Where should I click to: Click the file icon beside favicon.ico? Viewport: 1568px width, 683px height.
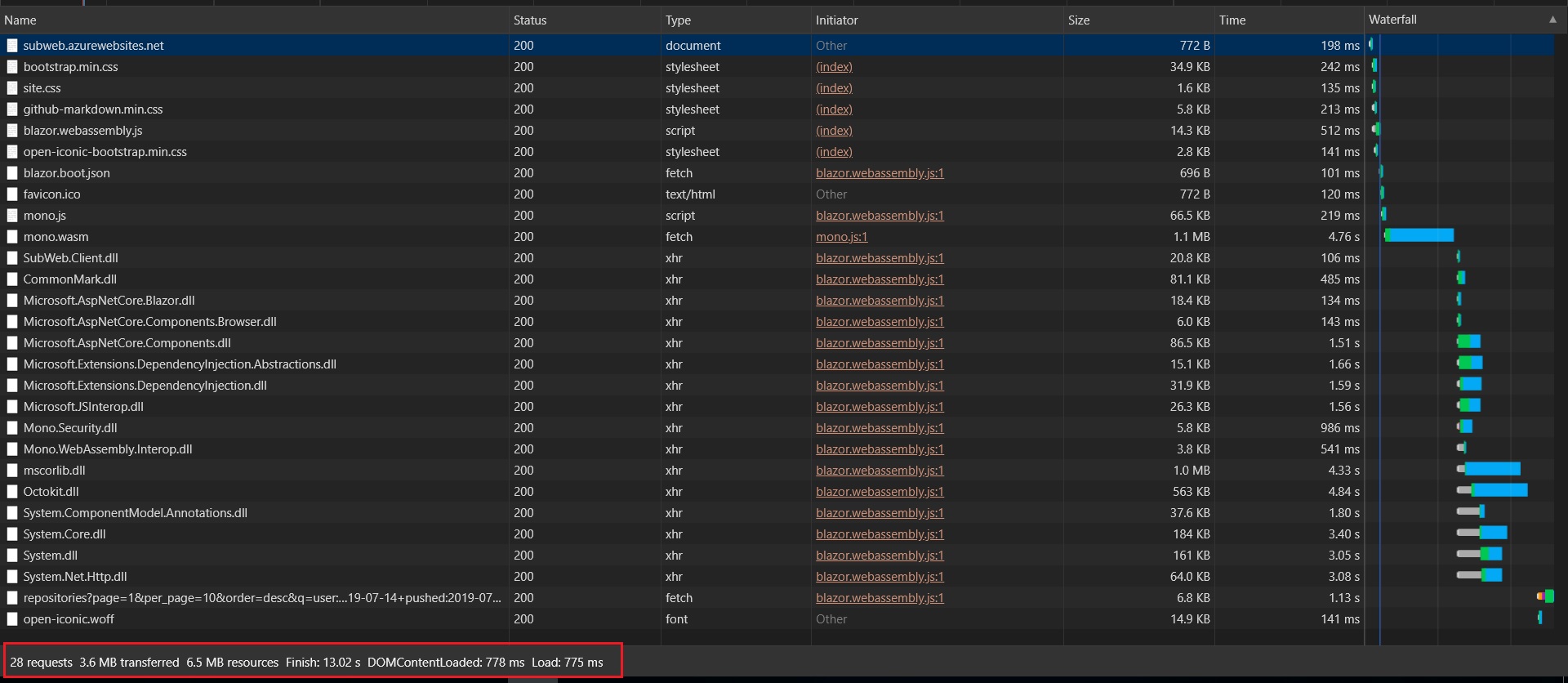12,194
